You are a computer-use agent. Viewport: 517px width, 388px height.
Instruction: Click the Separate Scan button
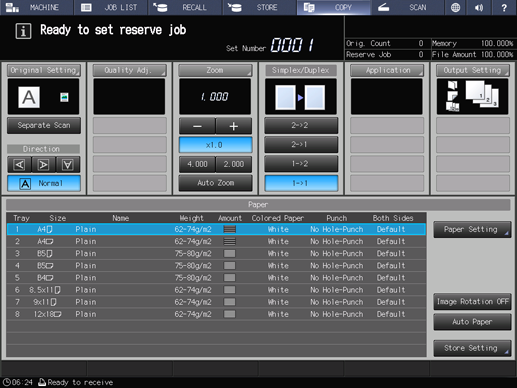point(44,125)
